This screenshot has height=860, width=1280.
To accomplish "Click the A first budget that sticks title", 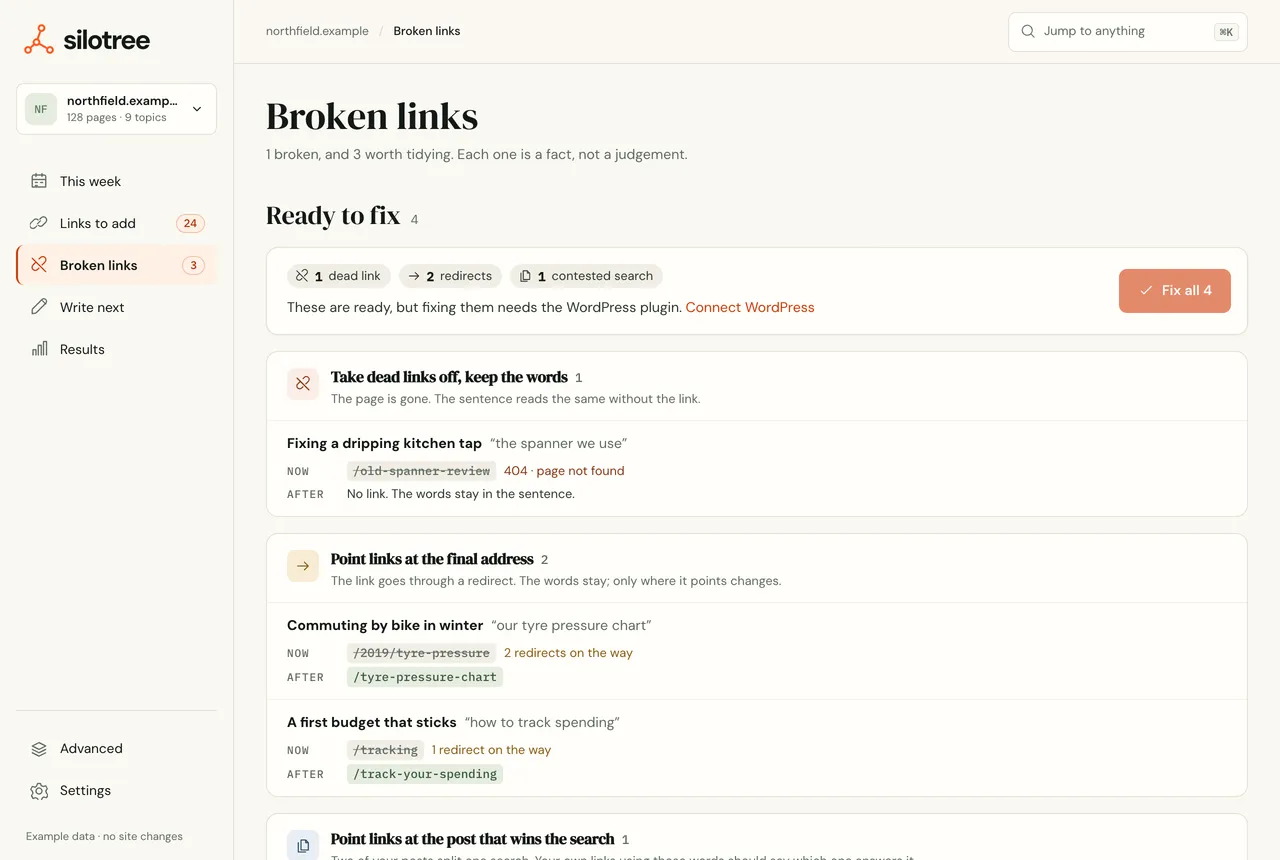I will [x=372, y=722].
